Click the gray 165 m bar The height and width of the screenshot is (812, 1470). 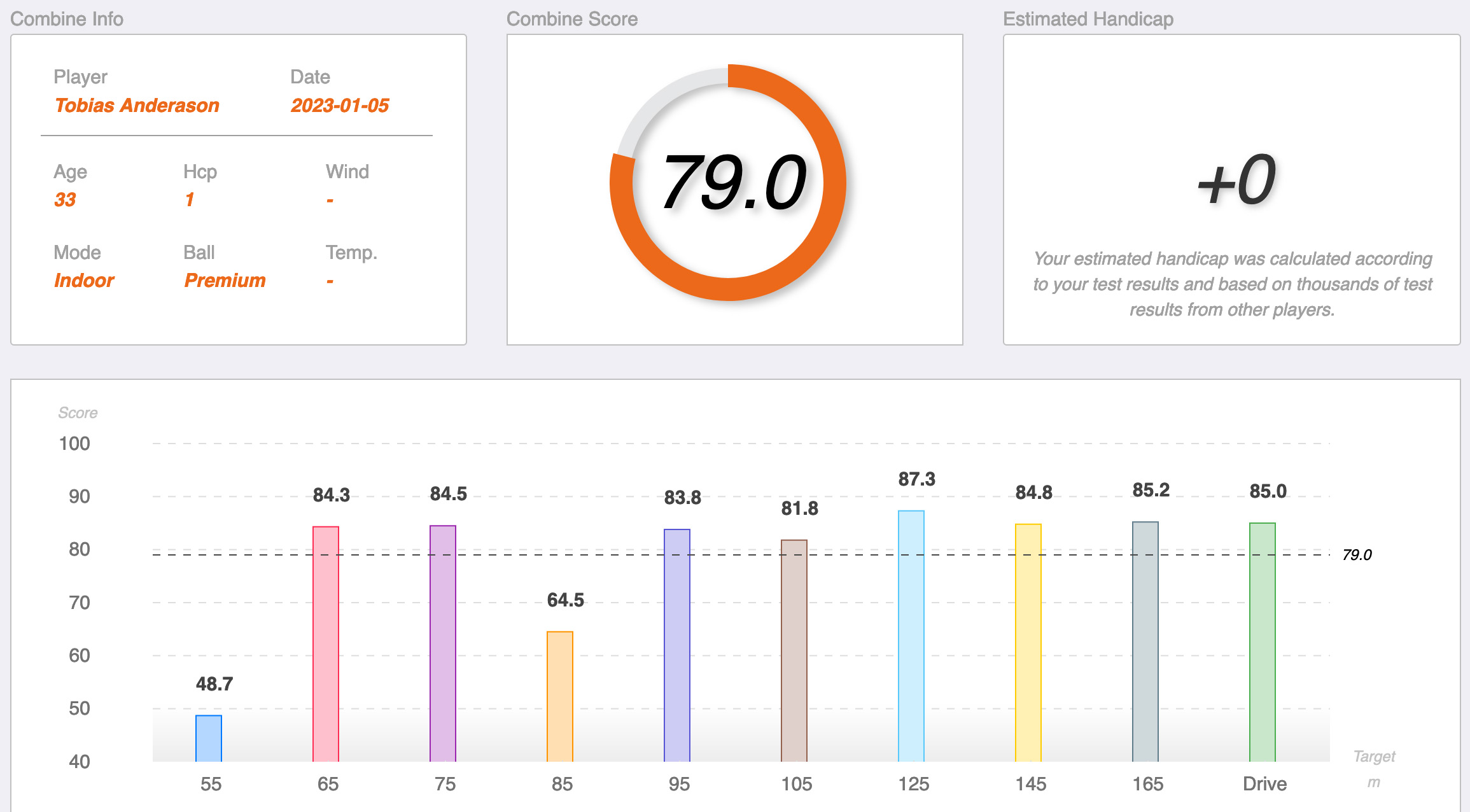[1145, 641]
